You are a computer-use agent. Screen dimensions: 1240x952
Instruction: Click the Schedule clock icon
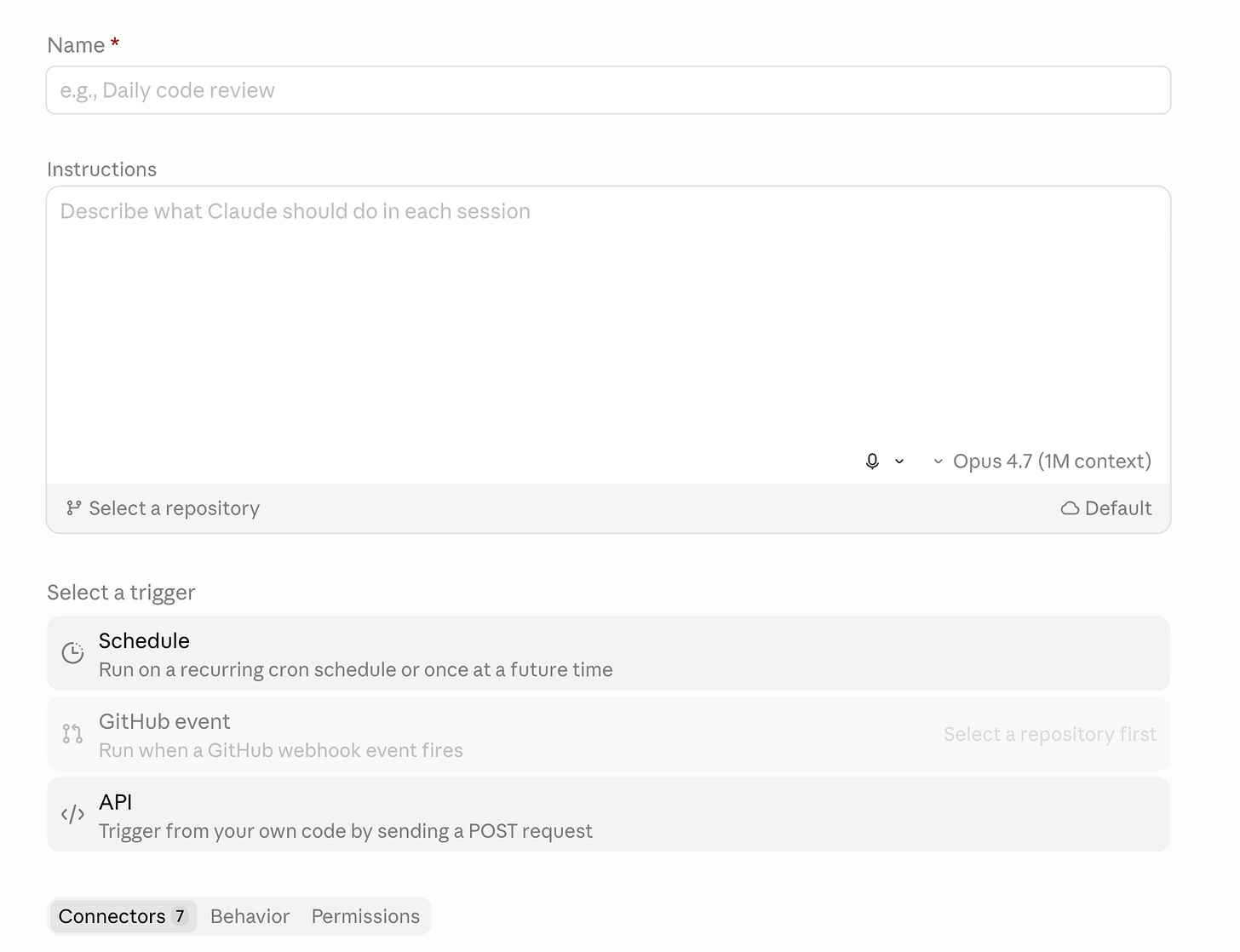coord(73,653)
